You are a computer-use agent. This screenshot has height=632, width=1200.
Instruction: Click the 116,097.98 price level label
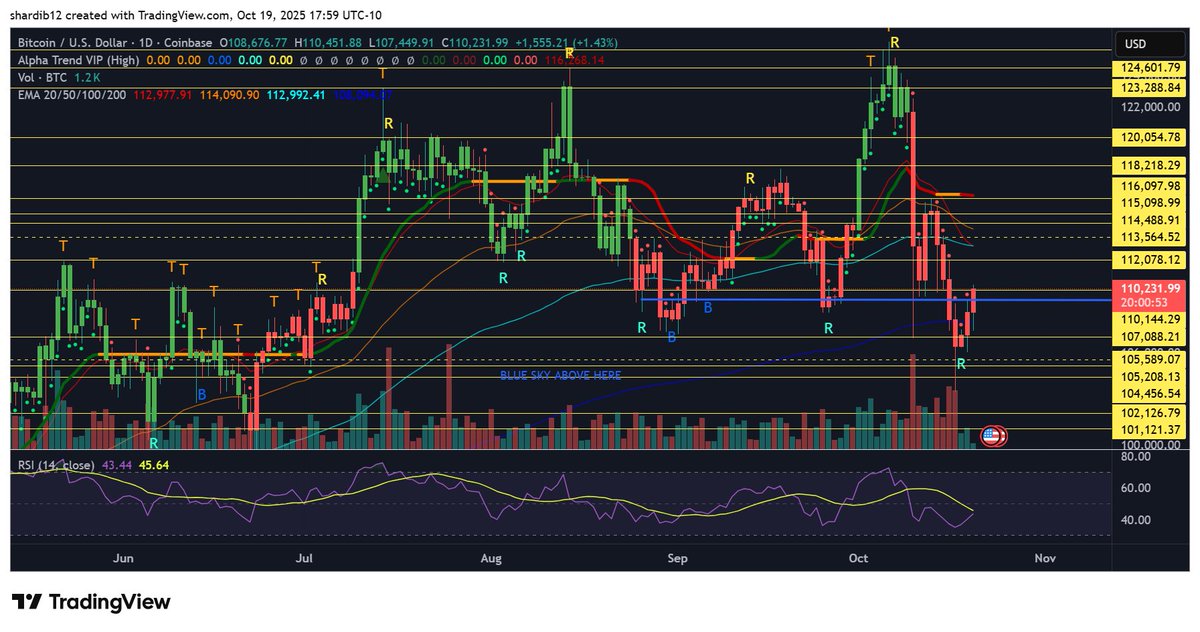[1151, 187]
